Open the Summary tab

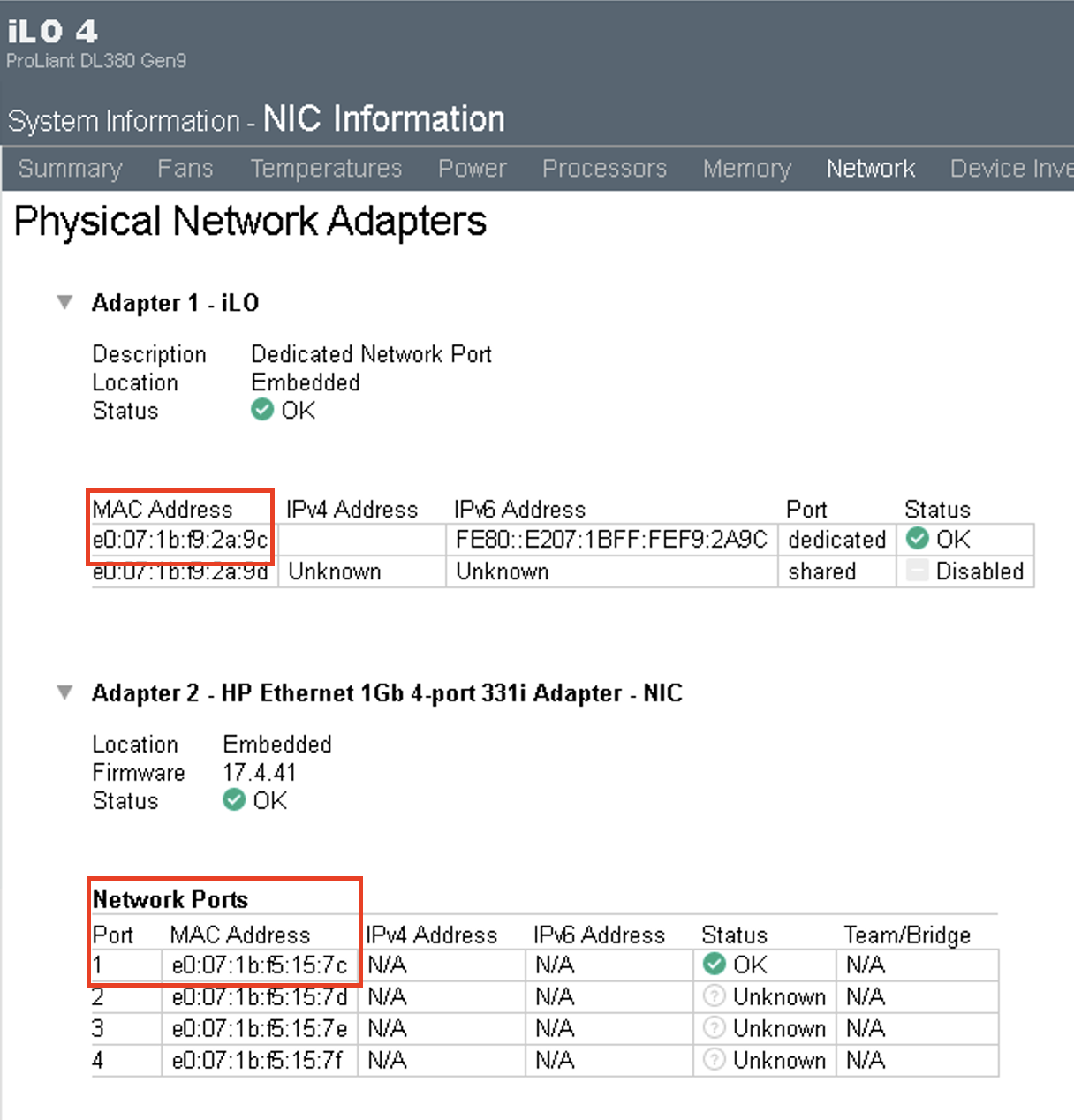click(70, 169)
